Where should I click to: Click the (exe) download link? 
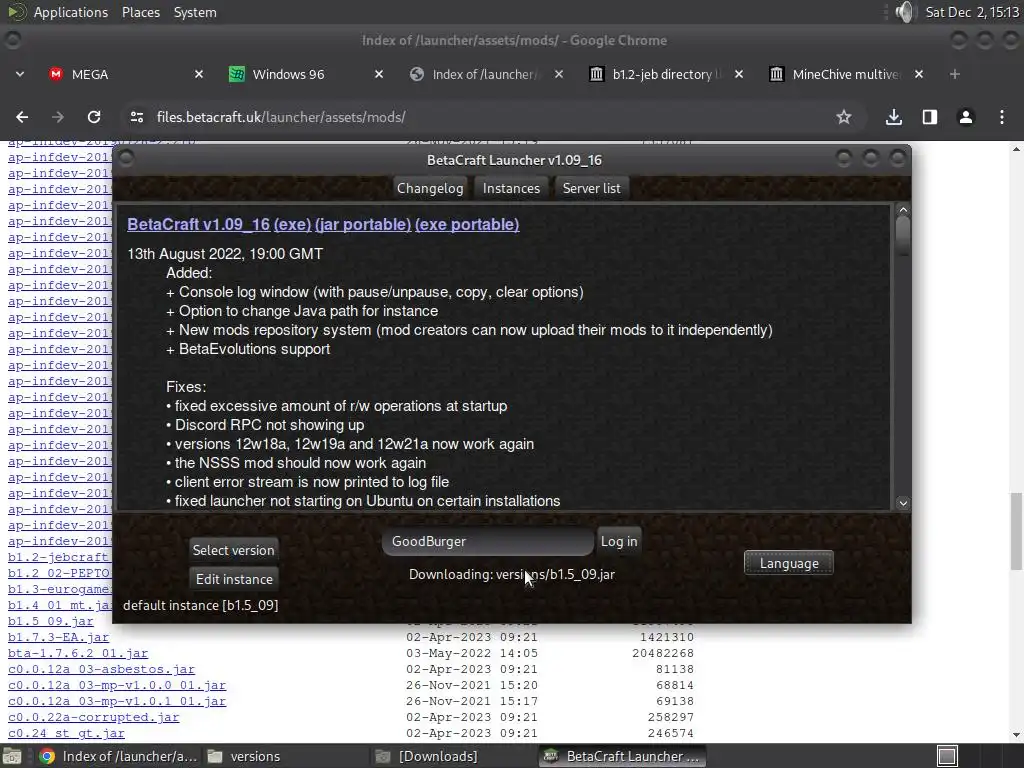click(x=292, y=224)
